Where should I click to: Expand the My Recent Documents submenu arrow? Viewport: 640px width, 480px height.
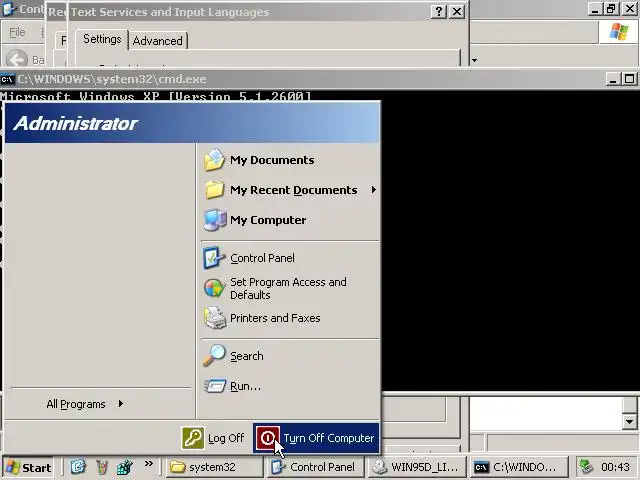tap(373, 190)
